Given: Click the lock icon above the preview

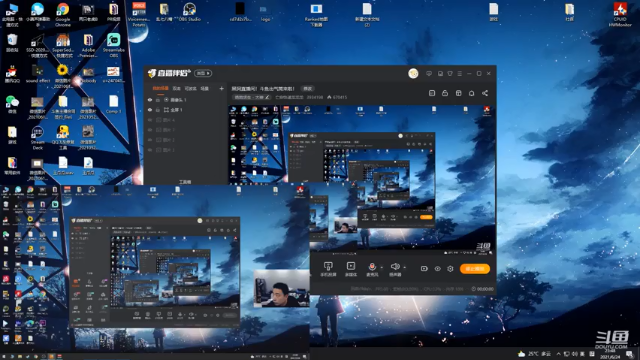Looking at the screenshot, I should click(445, 93).
